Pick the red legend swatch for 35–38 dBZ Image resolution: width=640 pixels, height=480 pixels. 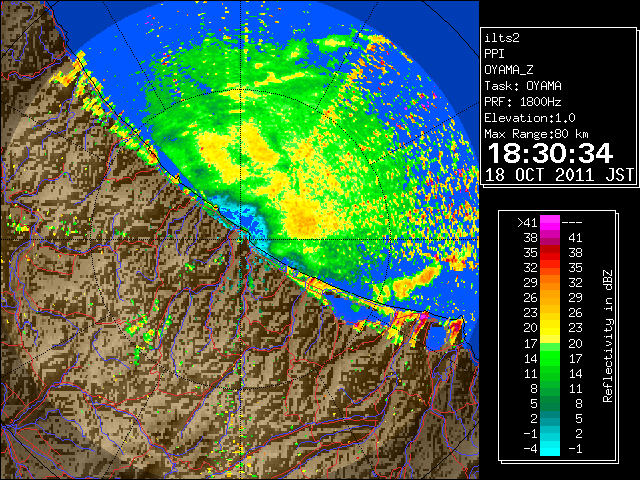tap(550, 253)
